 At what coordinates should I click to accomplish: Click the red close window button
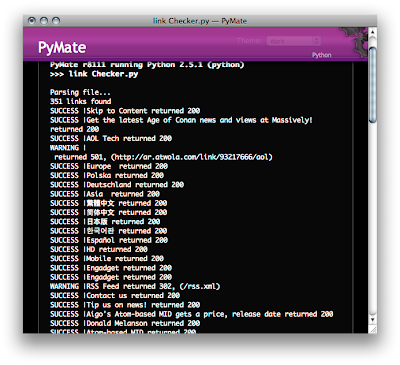[32, 21]
